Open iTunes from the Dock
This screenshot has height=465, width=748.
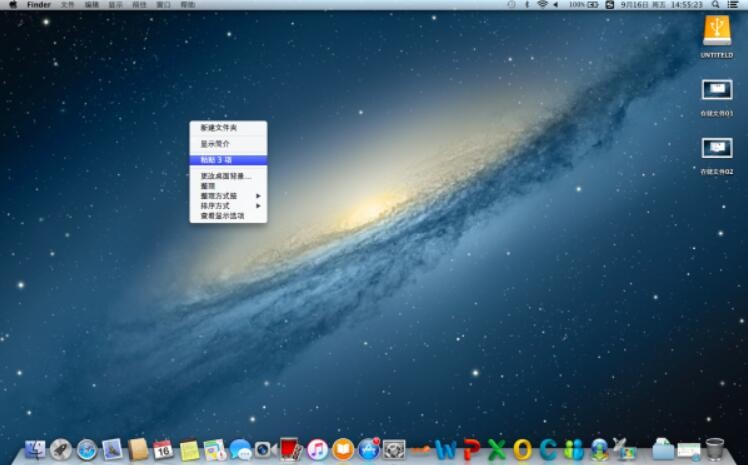(x=318, y=450)
